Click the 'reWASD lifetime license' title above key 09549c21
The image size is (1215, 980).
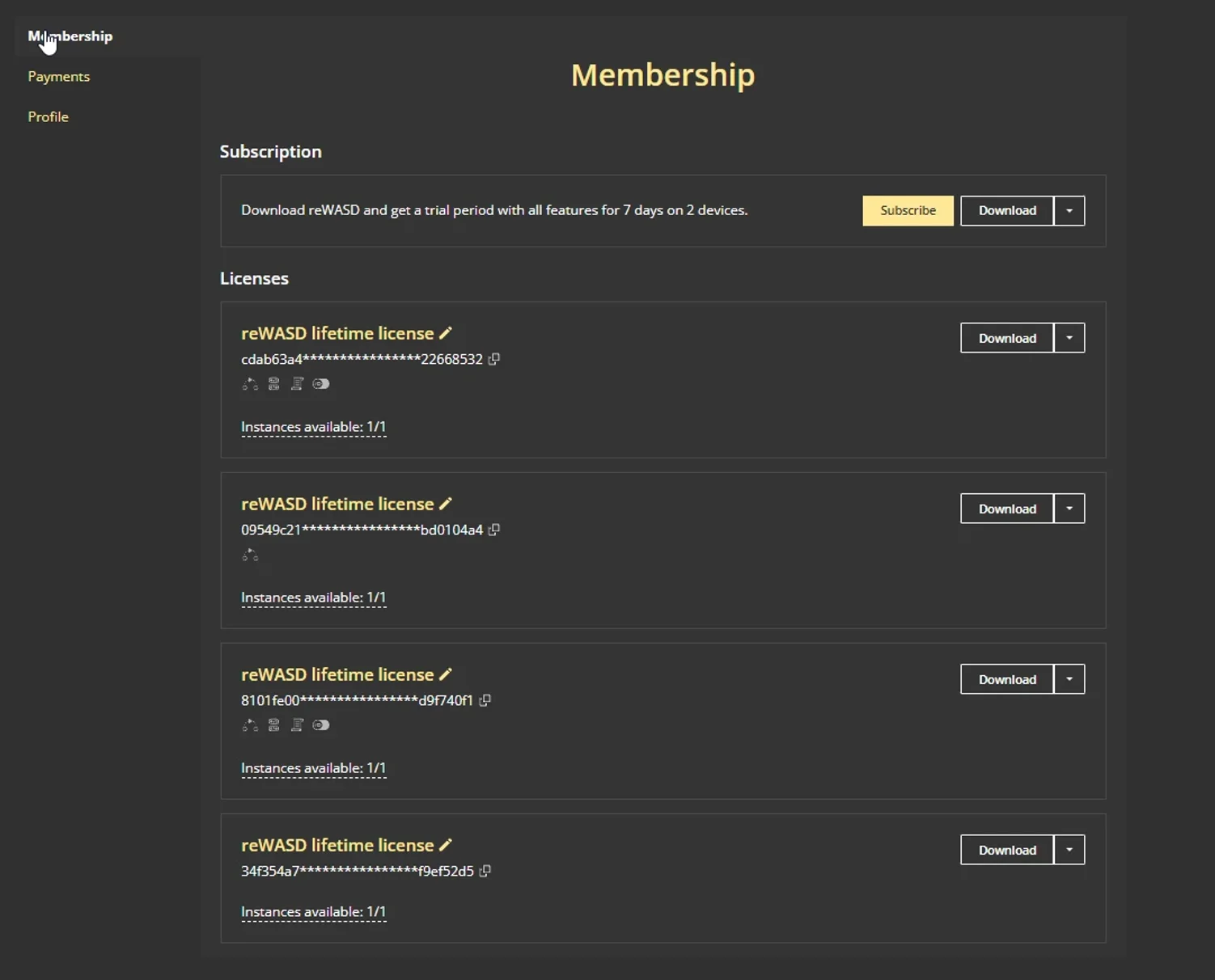click(x=337, y=504)
